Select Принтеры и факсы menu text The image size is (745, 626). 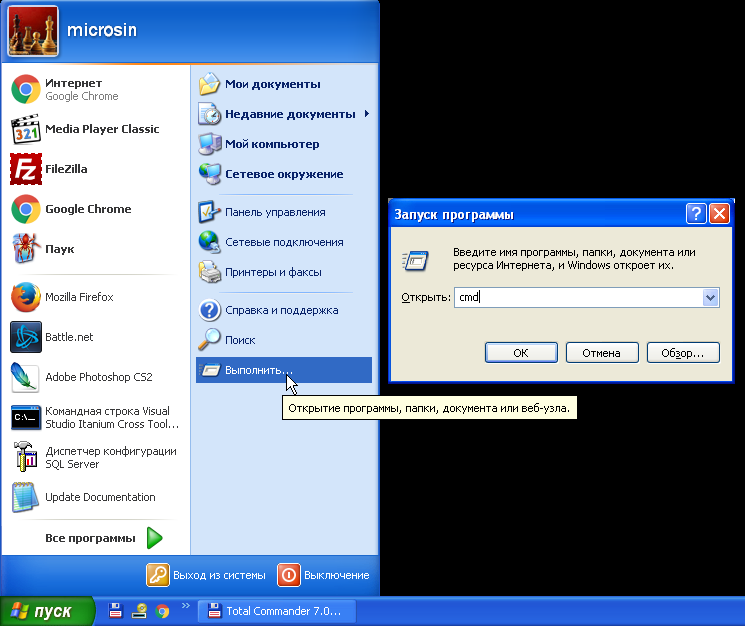(273, 272)
